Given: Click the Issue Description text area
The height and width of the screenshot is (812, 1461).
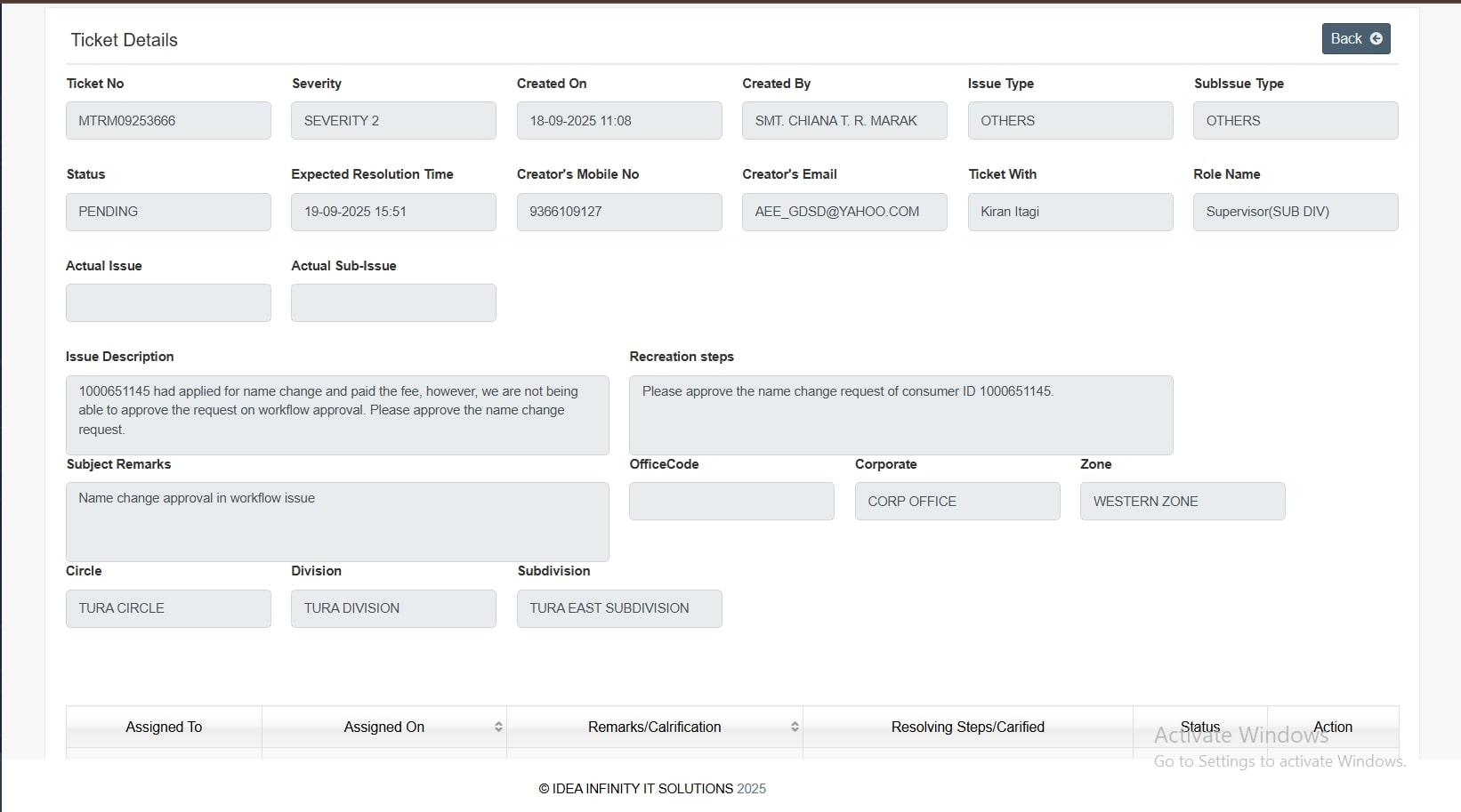Looking at the screenshot, I should coord(337,414).
